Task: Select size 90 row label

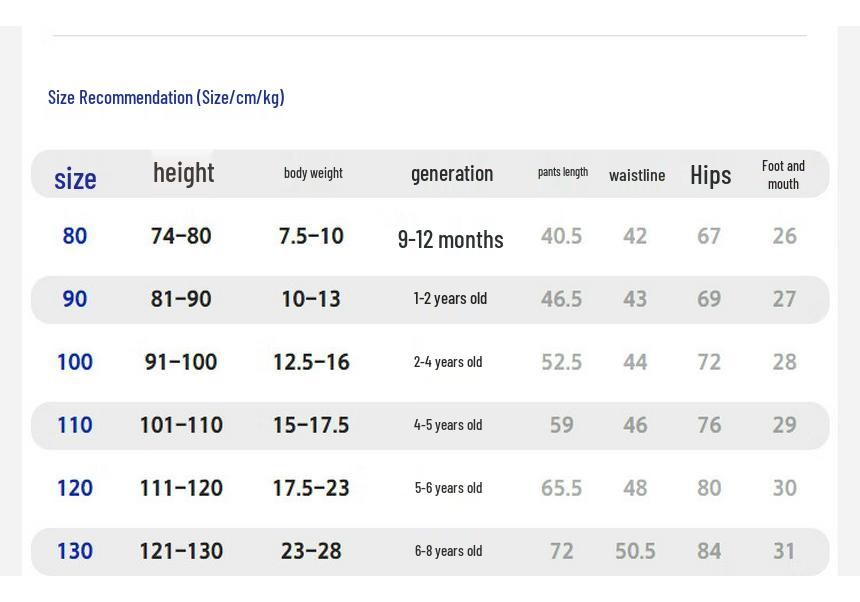Action: [x=75, y=299]
